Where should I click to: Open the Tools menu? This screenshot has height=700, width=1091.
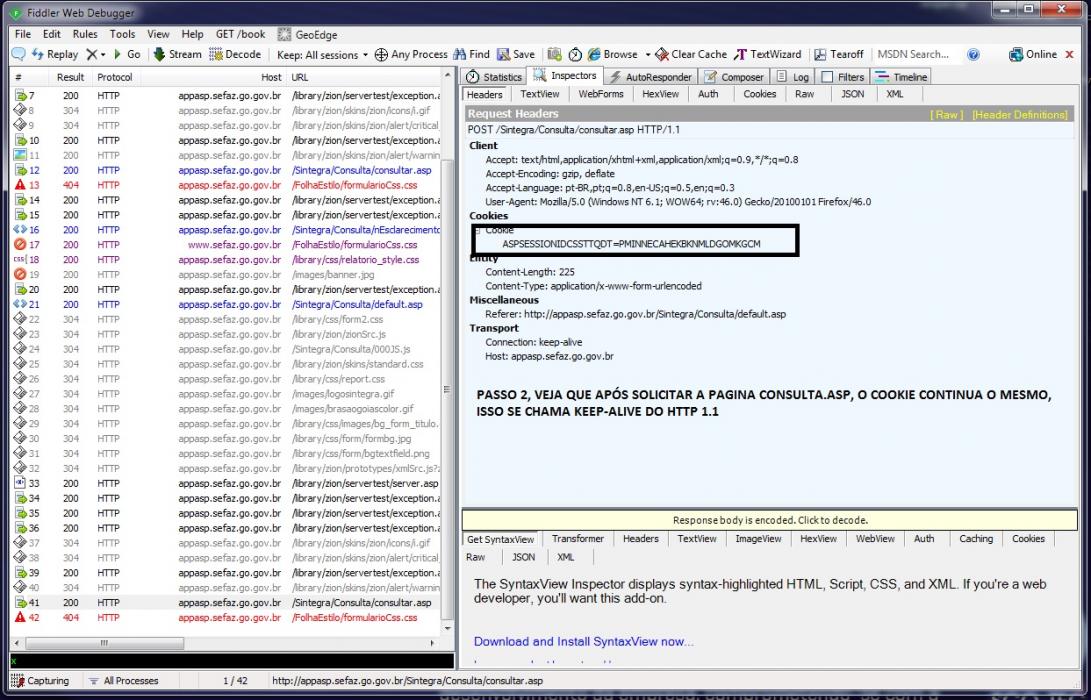[122, 34]
